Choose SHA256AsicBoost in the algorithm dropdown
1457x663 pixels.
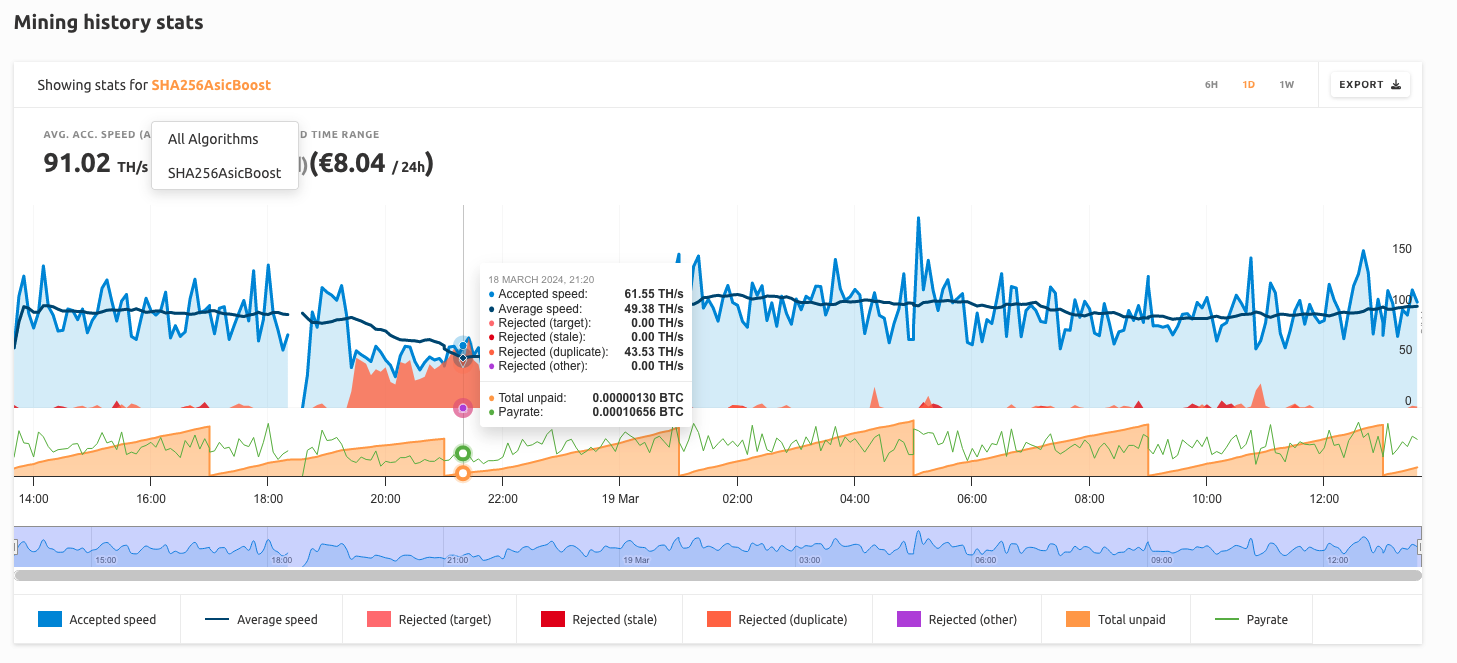coord(226,173)
